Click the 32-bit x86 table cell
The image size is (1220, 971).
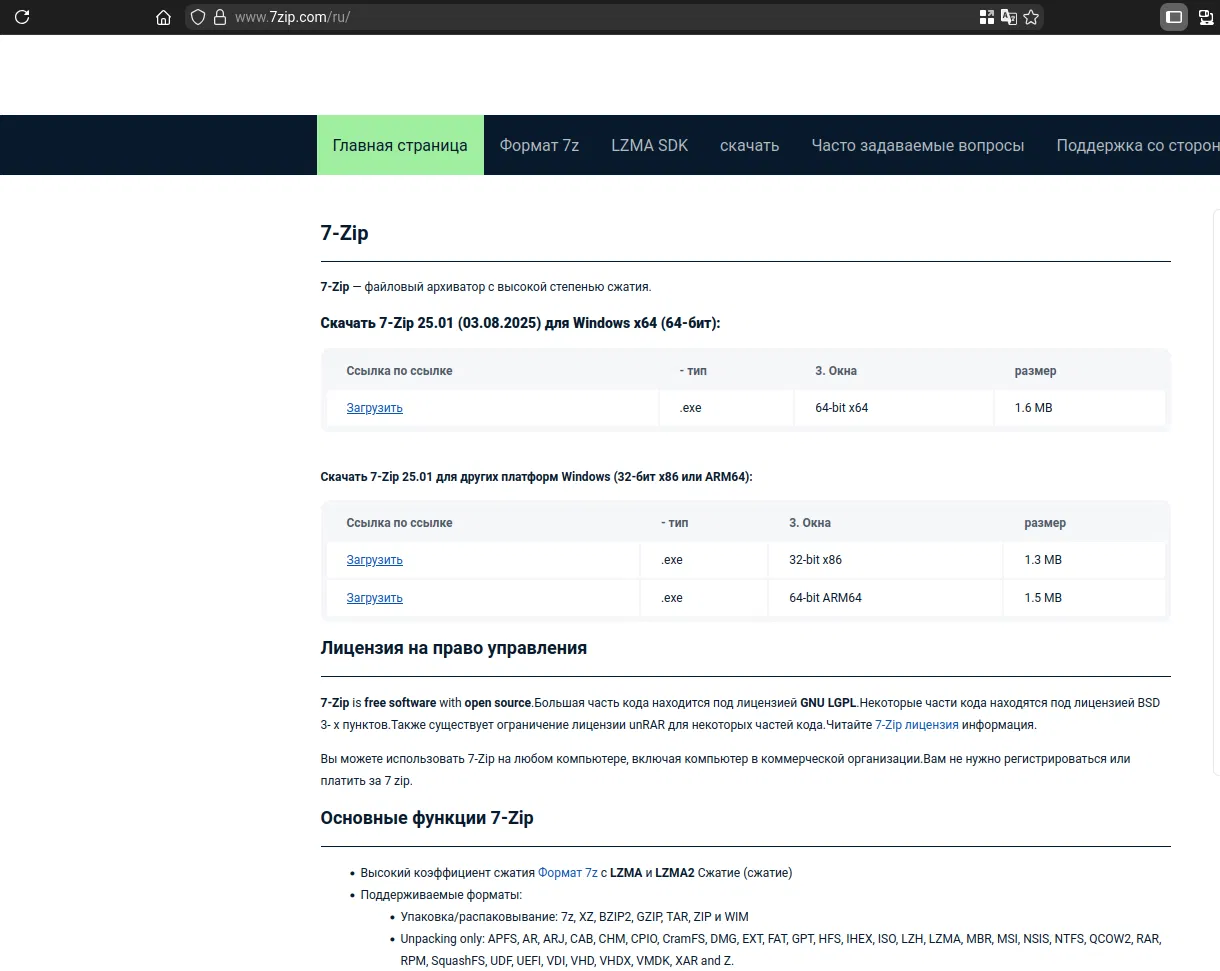[886, 560]
